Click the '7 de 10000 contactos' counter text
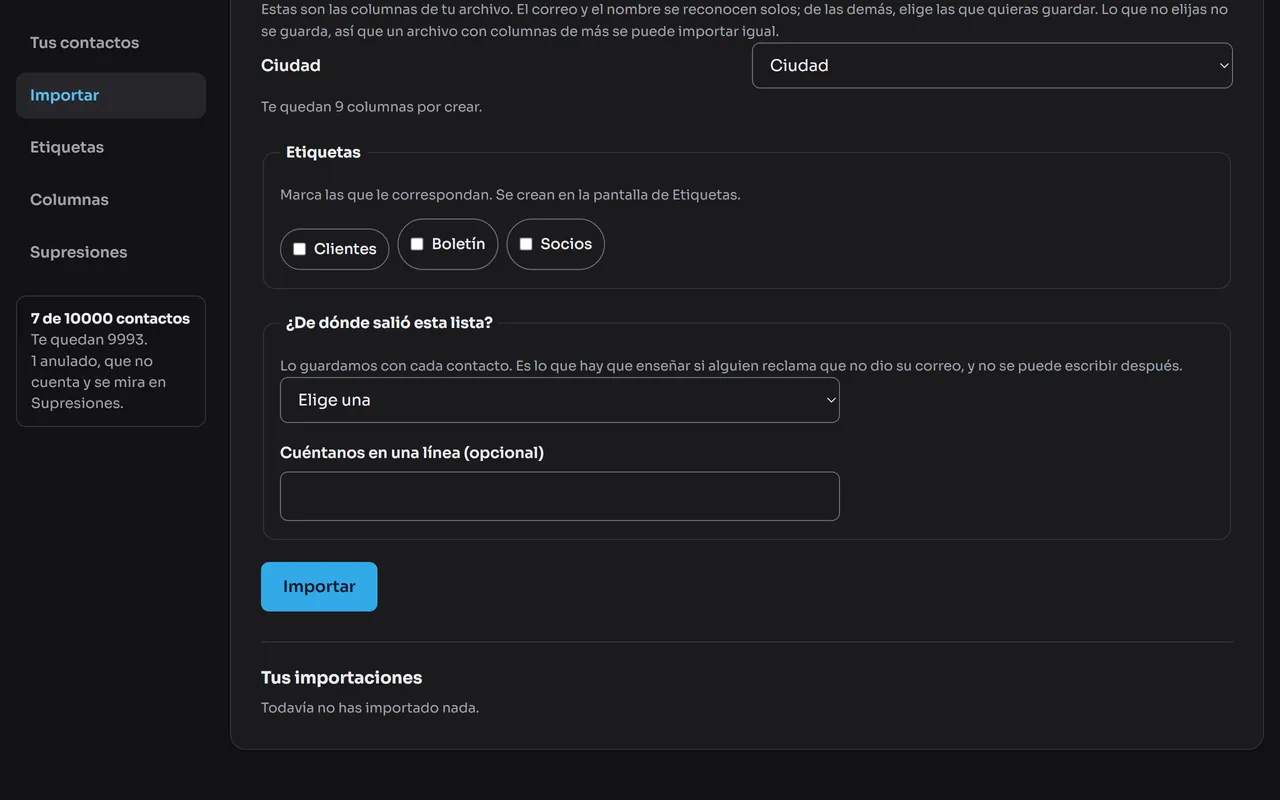1280x800 pixels. tap(110, 318)
